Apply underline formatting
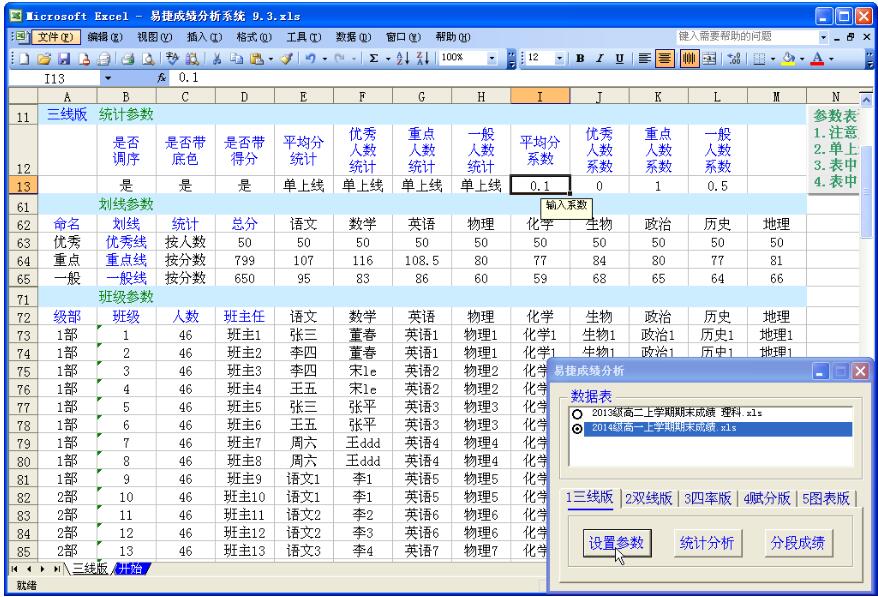Viewport: 878px width, 597px height. [x=619, y=58]
